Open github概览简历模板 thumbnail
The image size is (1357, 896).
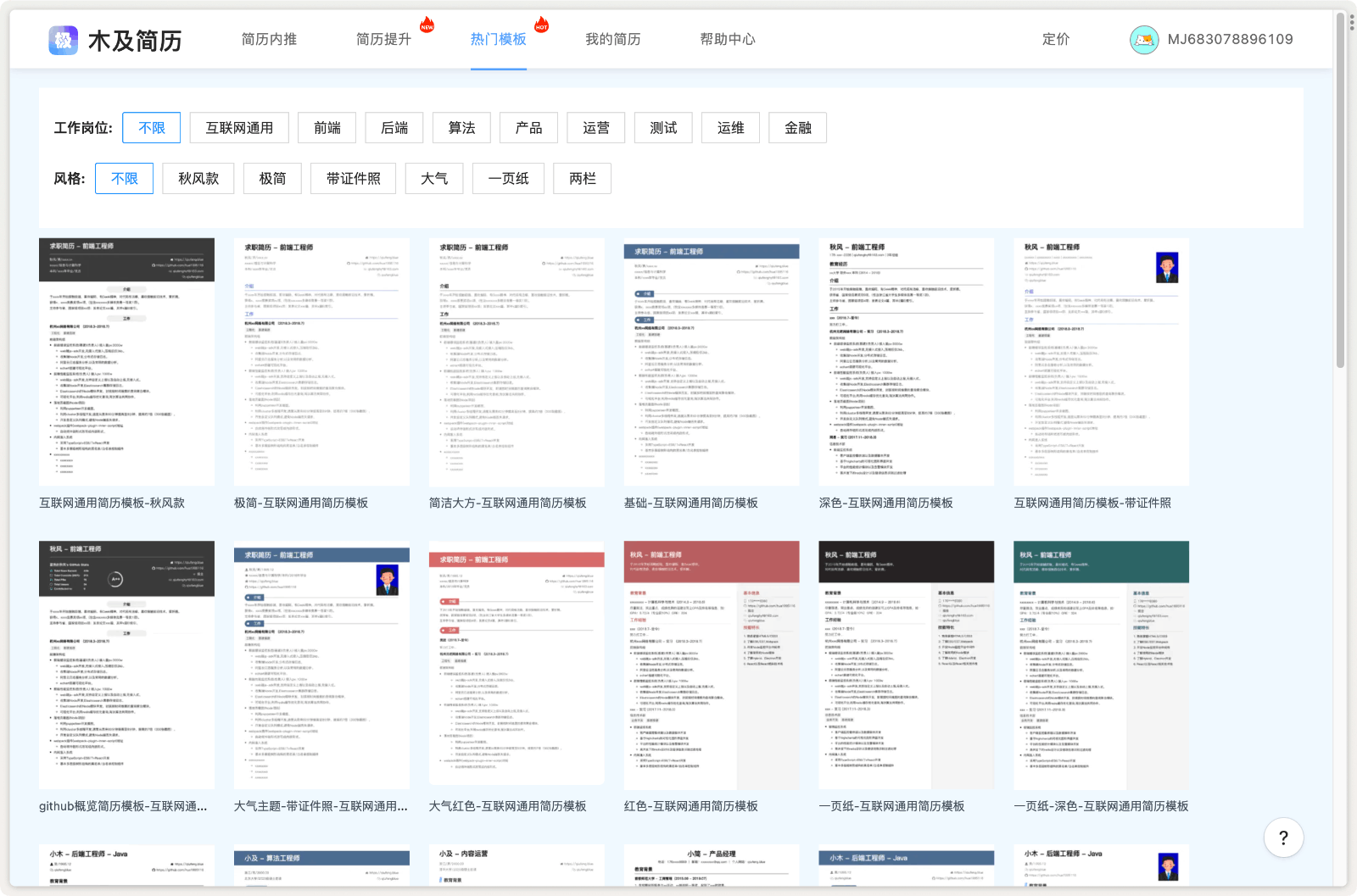[126, 665]
